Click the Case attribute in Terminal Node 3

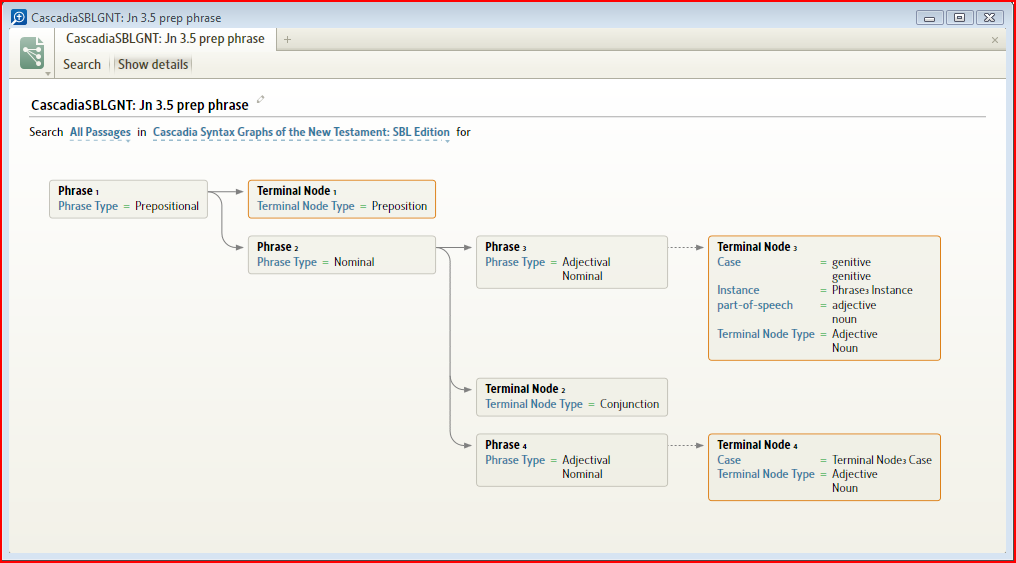[729, 262]
